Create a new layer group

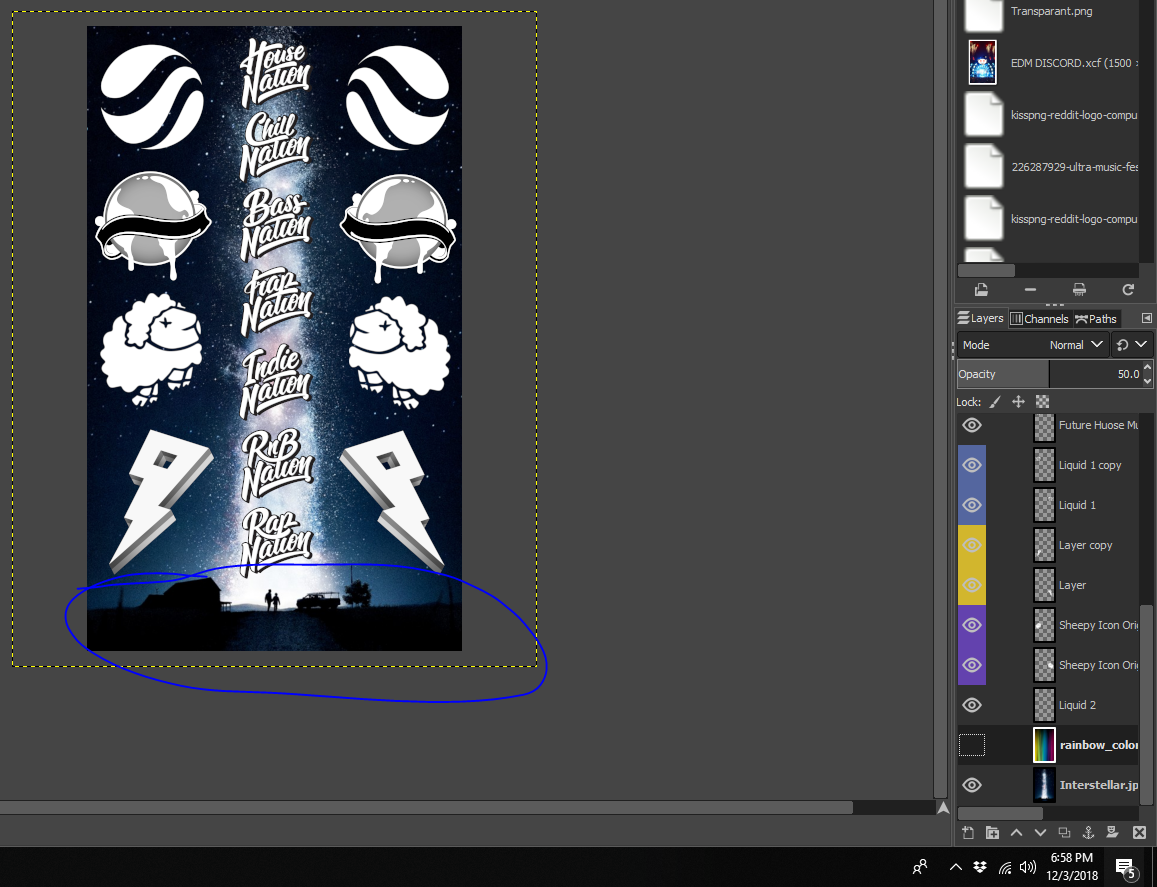point(992,832)
